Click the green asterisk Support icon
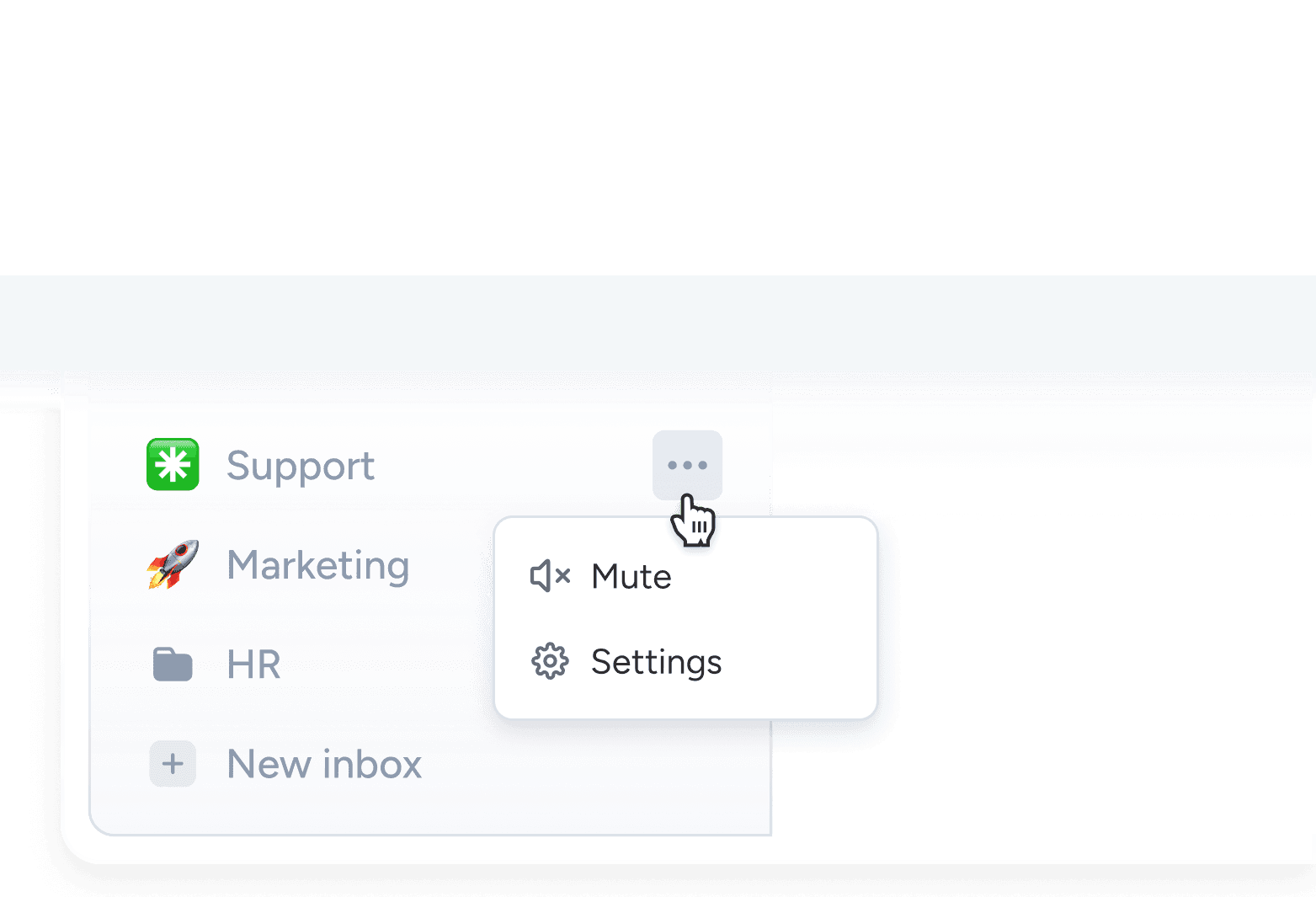The height and width of the screenshot is (897, 1316). 173,464
